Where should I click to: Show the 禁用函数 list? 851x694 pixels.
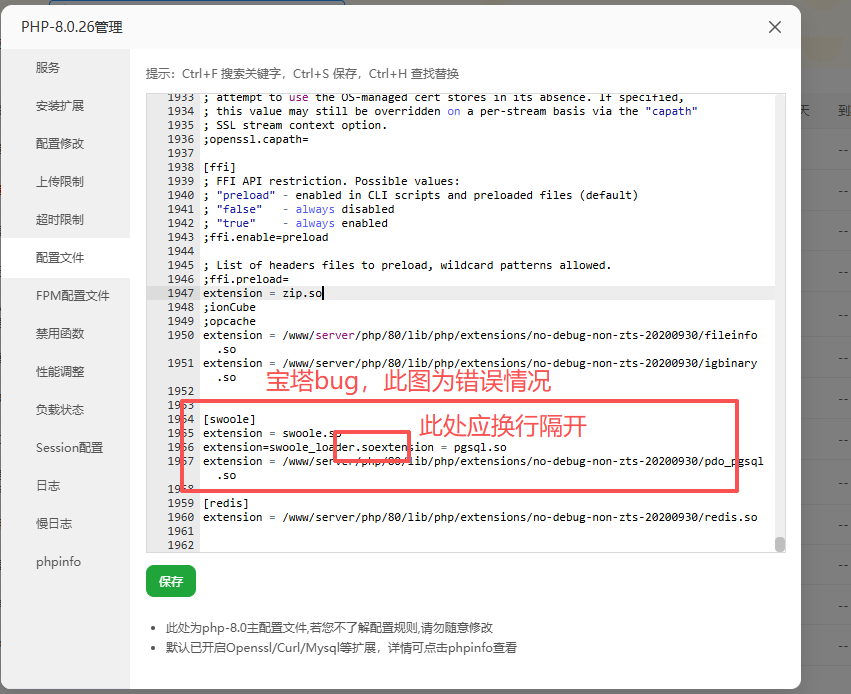60,334
